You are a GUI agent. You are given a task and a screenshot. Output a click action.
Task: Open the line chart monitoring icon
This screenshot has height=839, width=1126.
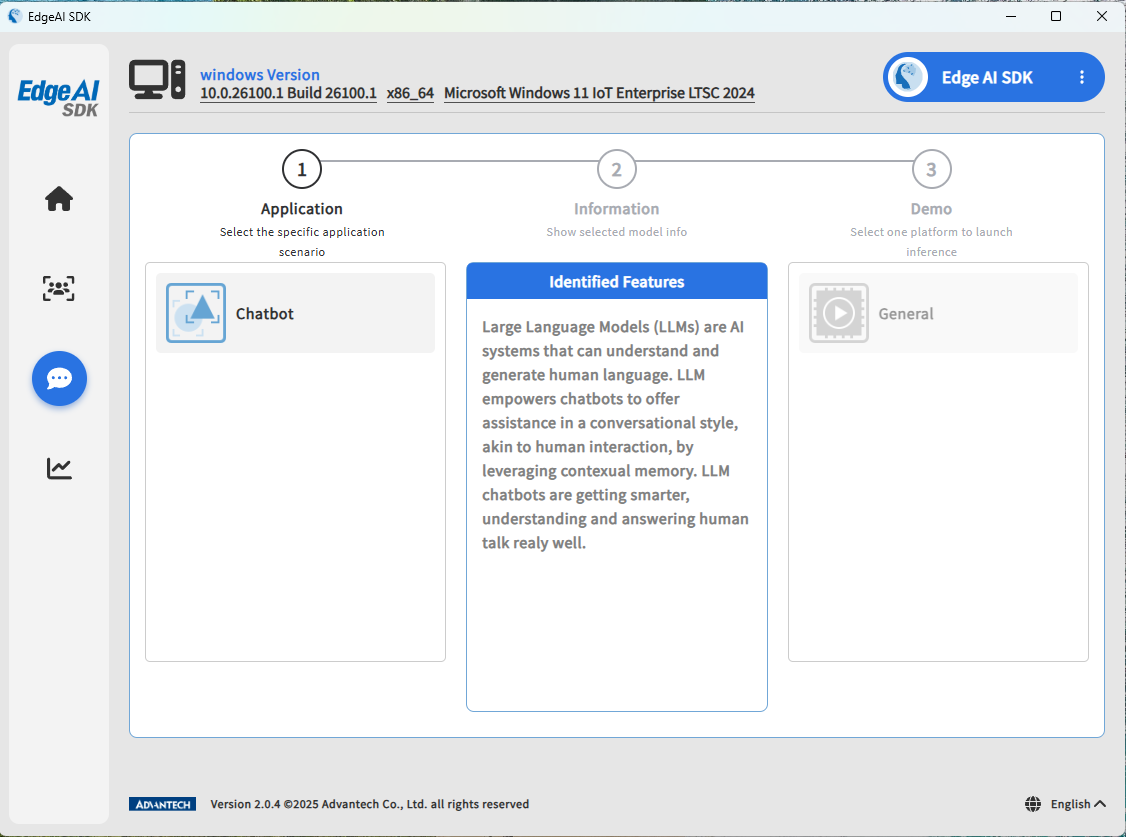coord(59,468)
